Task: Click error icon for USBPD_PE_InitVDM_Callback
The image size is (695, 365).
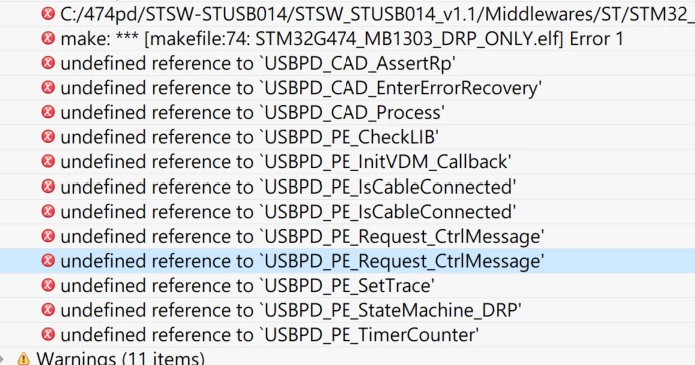Action: [48, 161]
